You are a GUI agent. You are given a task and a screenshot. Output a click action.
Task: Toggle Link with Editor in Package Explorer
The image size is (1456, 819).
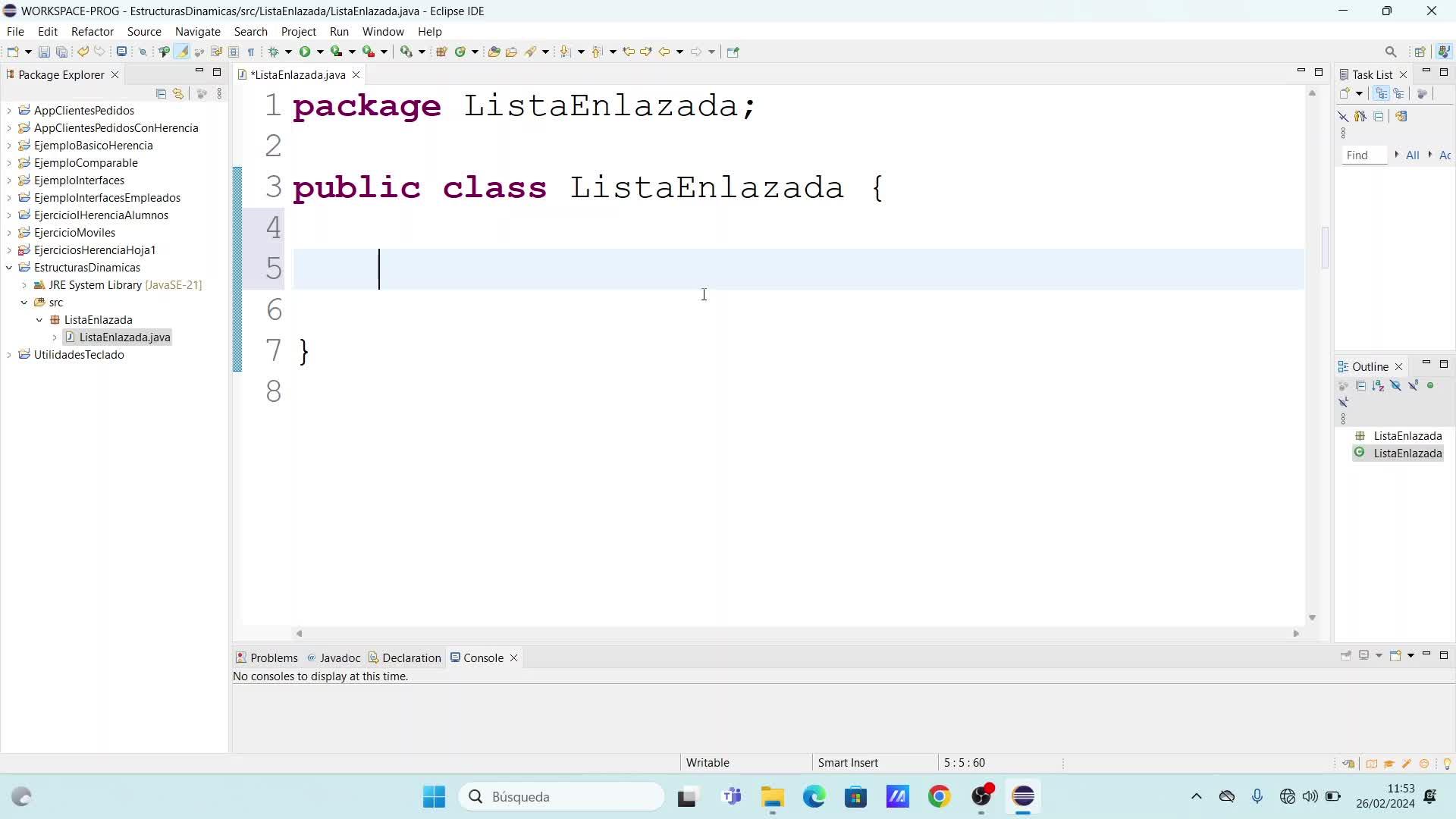(x=178, y=93)
